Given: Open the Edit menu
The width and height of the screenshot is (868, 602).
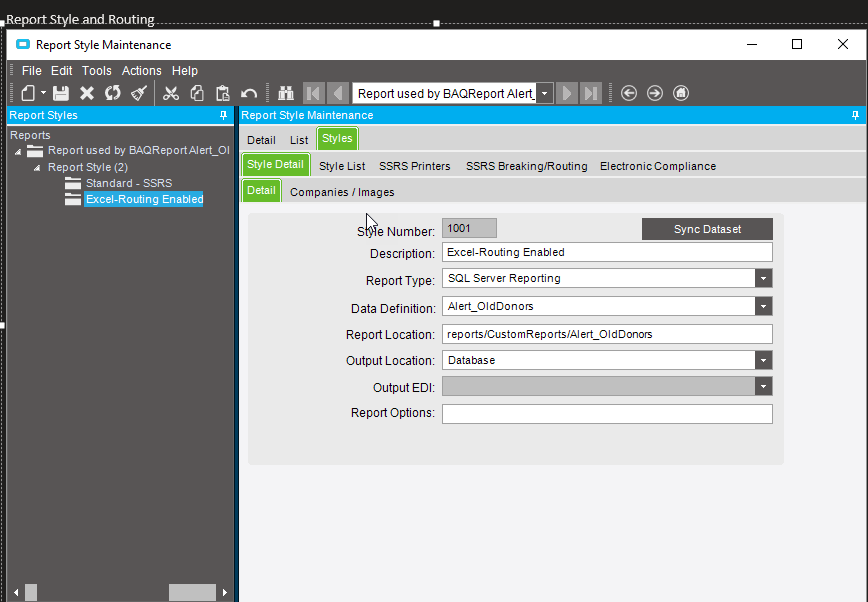Looking at the screenshot, I should [x=61, y=71].
